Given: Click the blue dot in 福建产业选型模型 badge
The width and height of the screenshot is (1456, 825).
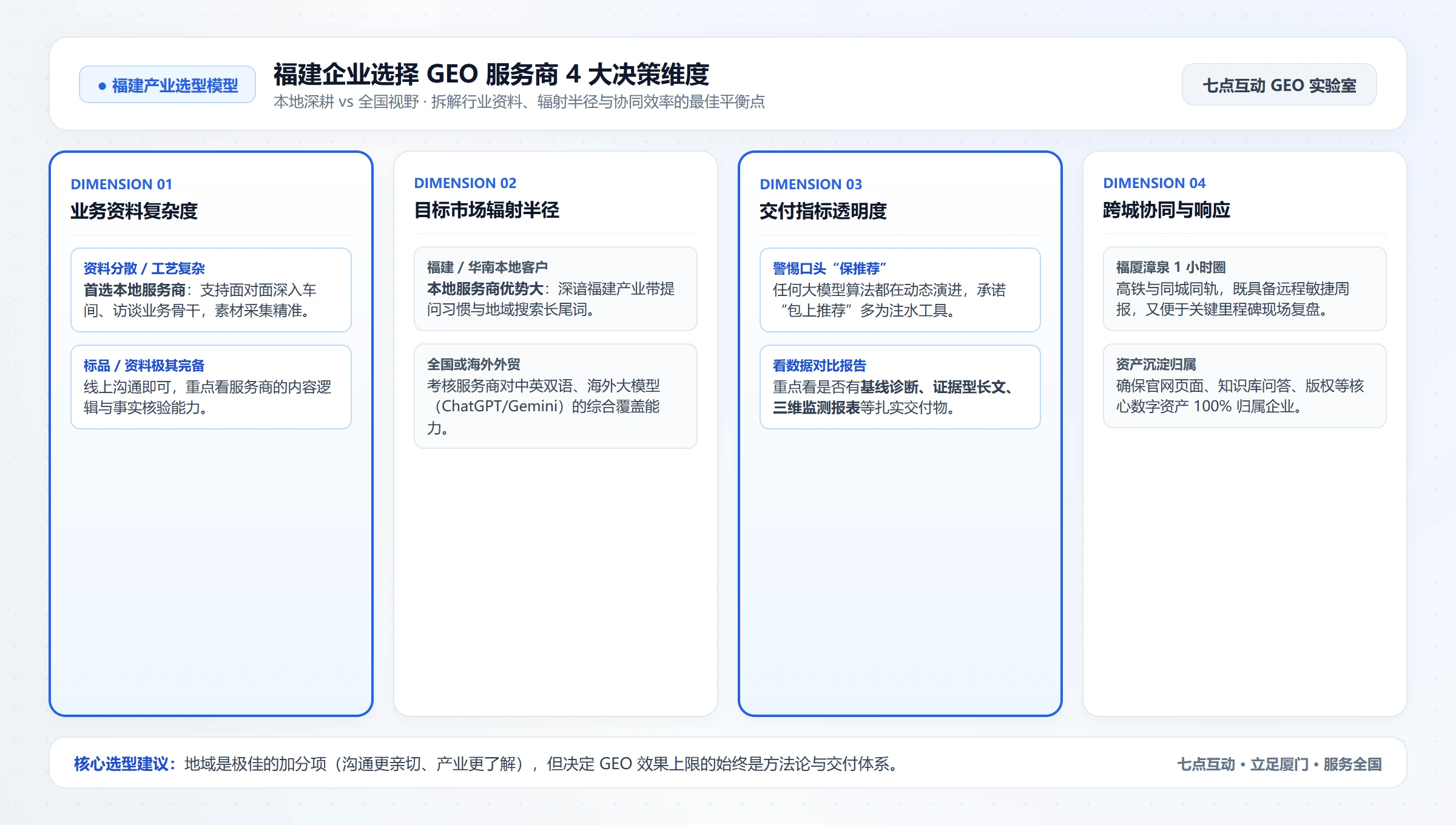Looking at the screenshot, I should (102, 86).
